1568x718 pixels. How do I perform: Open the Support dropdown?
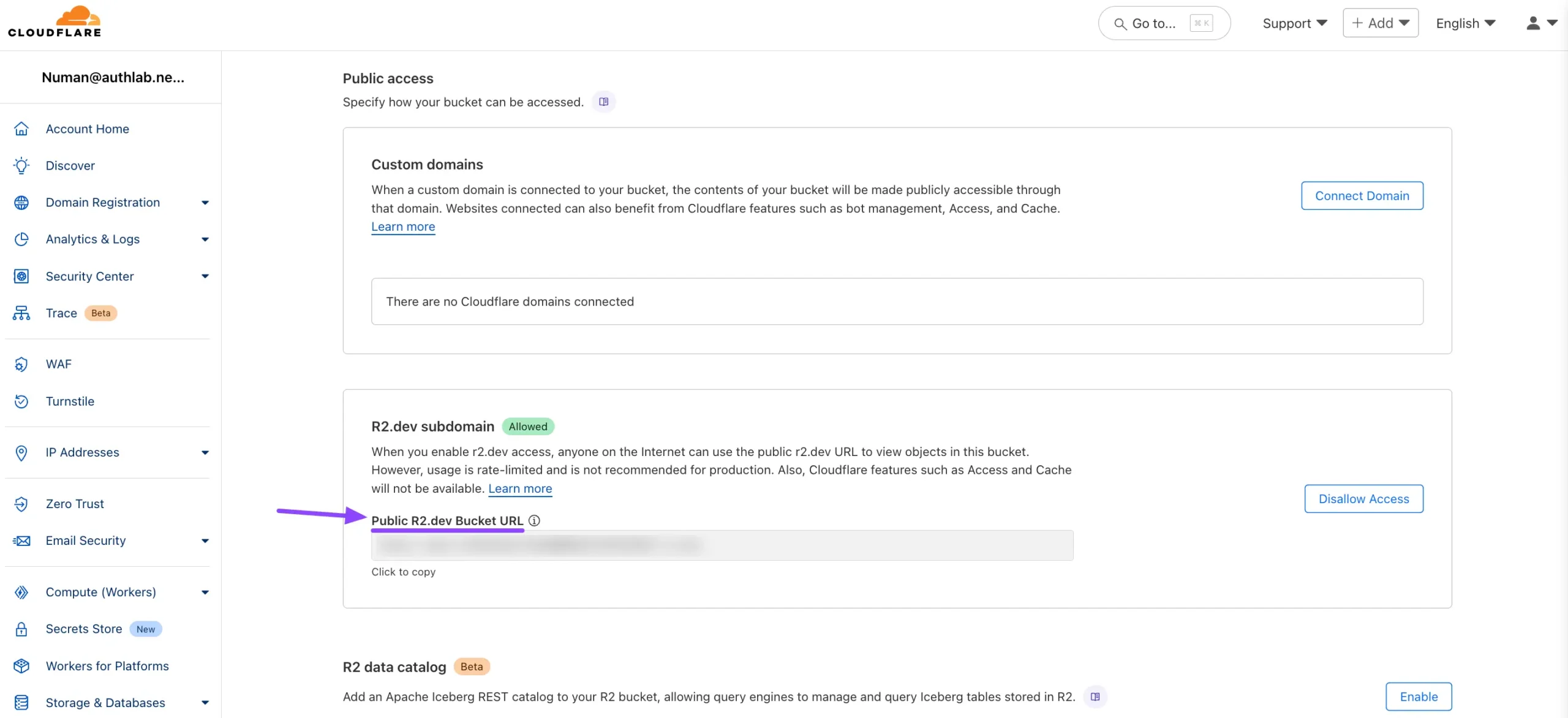[1294, 23]
